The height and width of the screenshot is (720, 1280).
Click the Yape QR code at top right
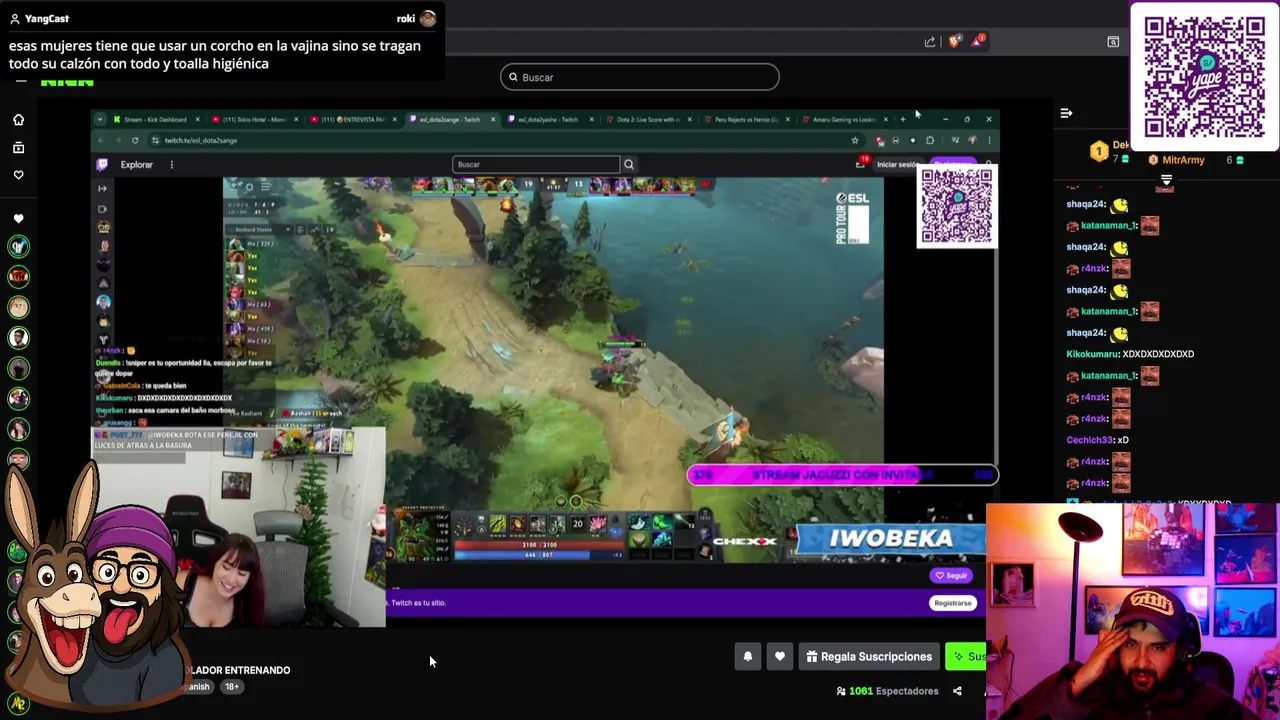tap(1204, 77)
